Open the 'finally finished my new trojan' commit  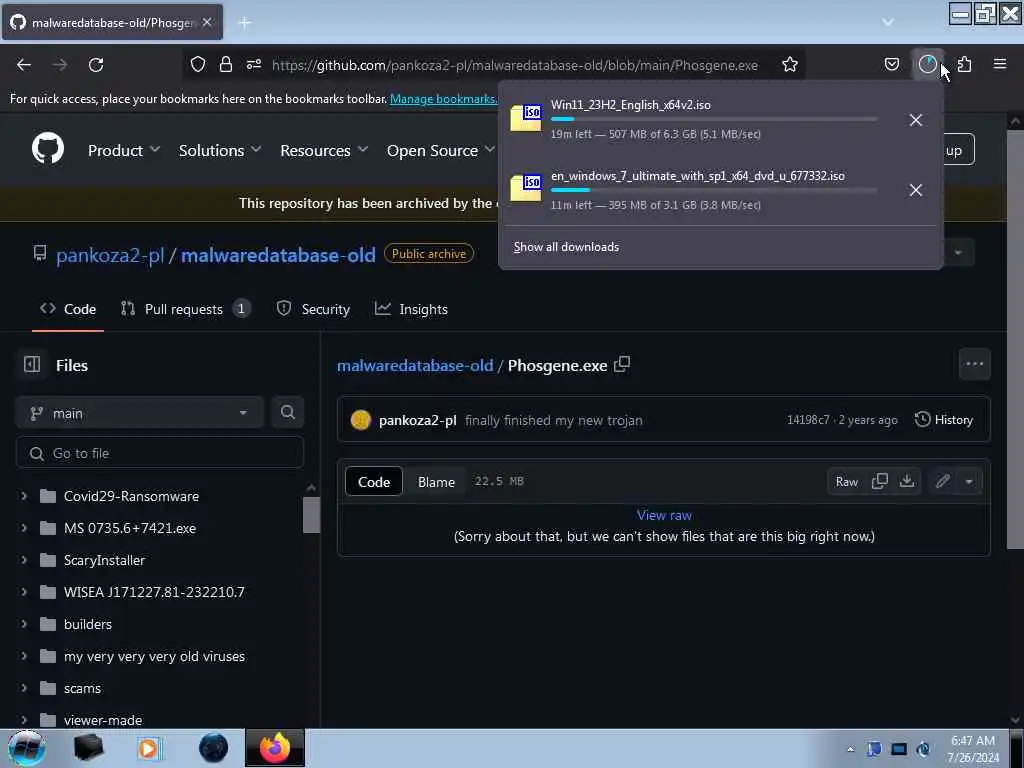click(553, 420)
